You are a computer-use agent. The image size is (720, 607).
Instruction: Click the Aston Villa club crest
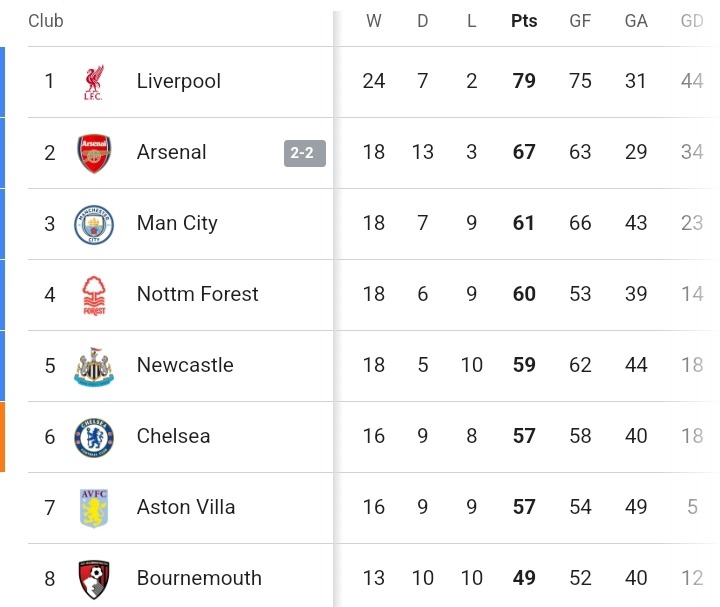[94, 508]
